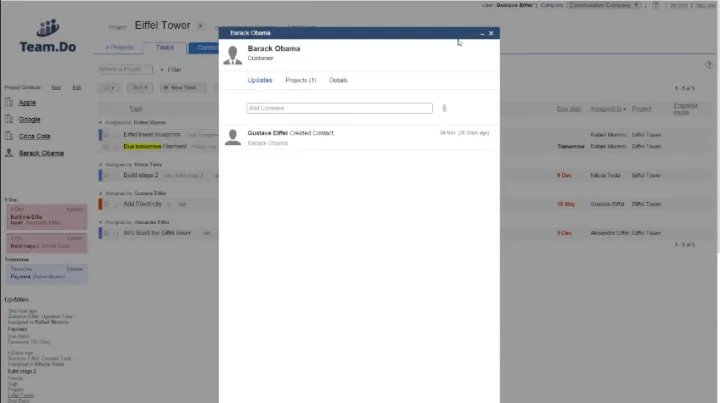Open the Contacts tab in main view
Screen dimensions: 720x403
204,48
